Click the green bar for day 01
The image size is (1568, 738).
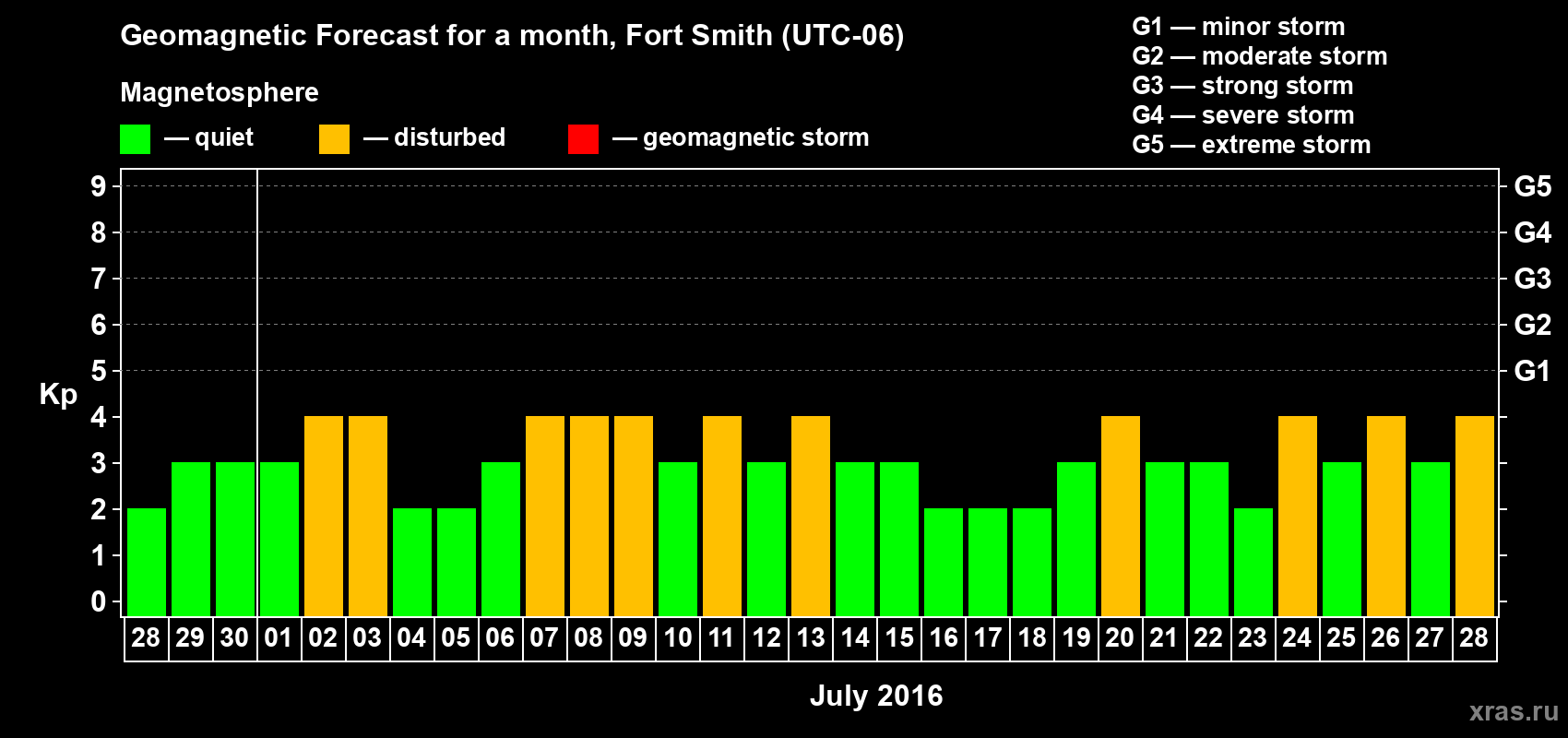(279, 540)
